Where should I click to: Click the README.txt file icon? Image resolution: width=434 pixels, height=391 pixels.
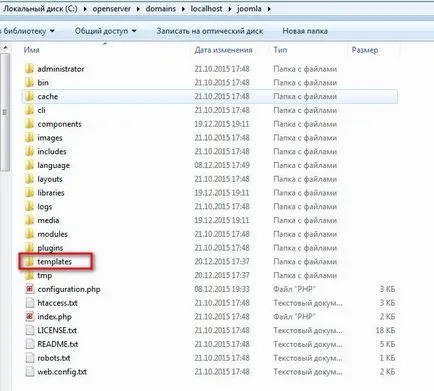[30, 344]
